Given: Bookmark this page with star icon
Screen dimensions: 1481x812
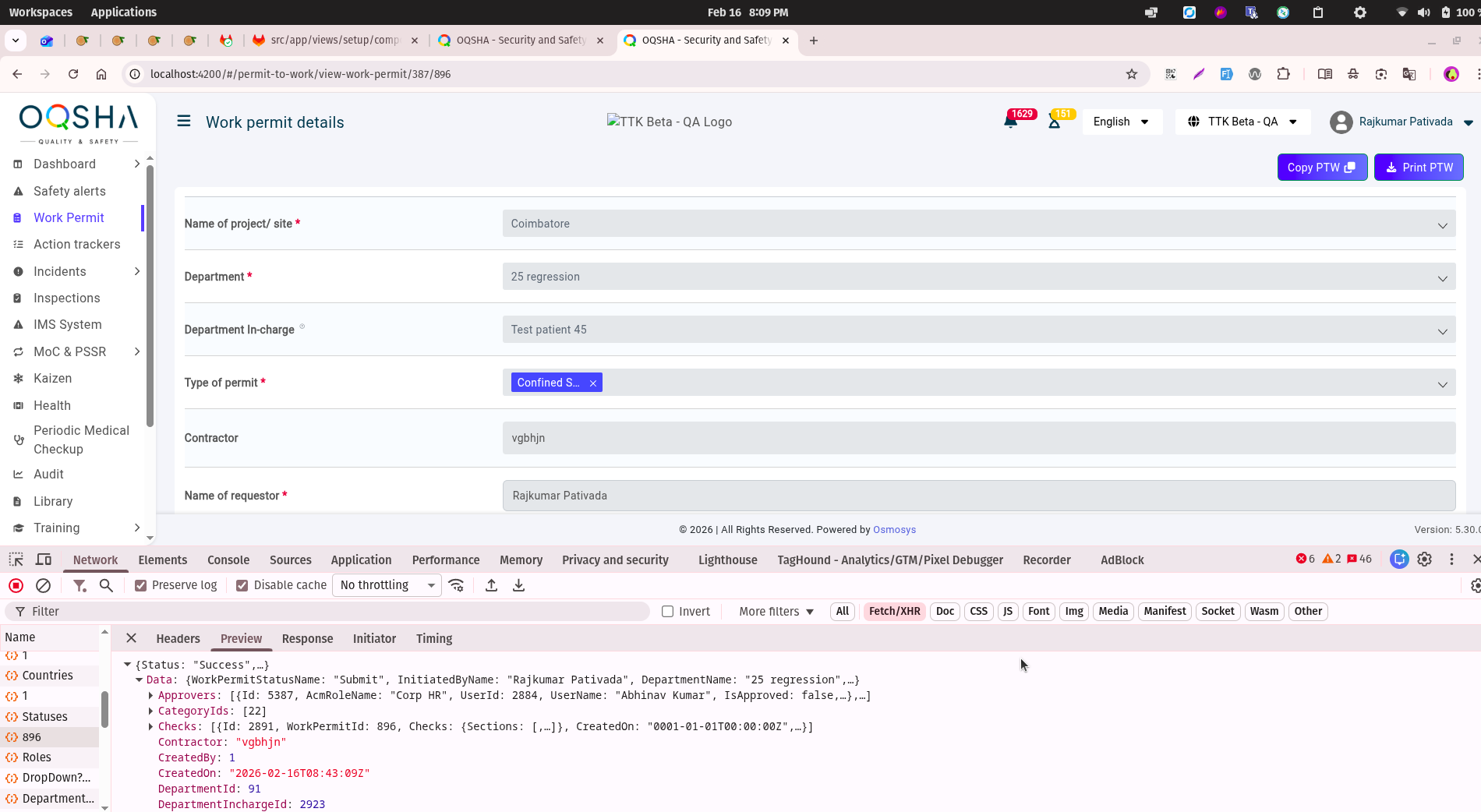Looking at the screenshot, I should pos(1132,74).
